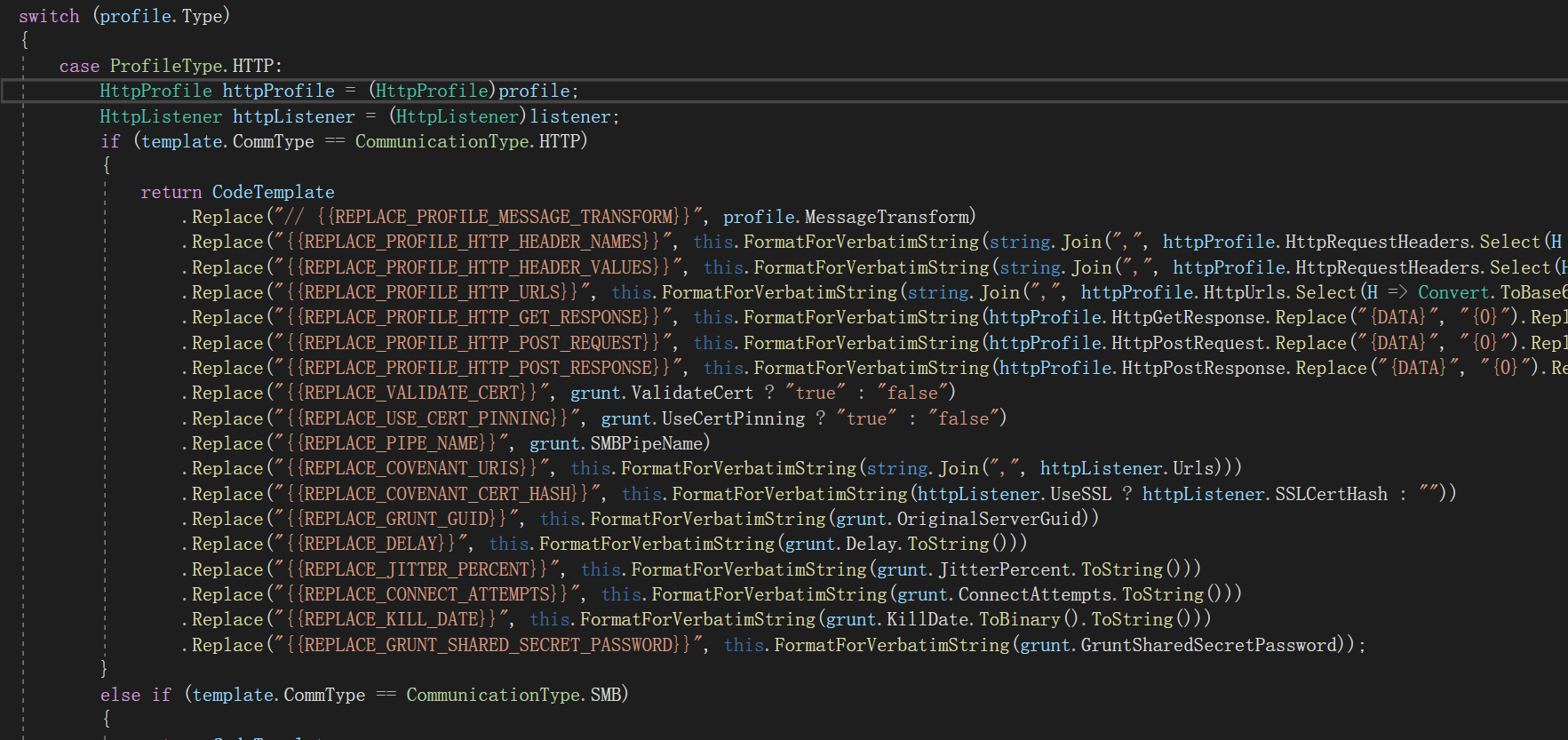Click 'httpProfile.HttpGetResponse' expression
The height and width of the screenshot is (740, 1568).
(1127, 317)
